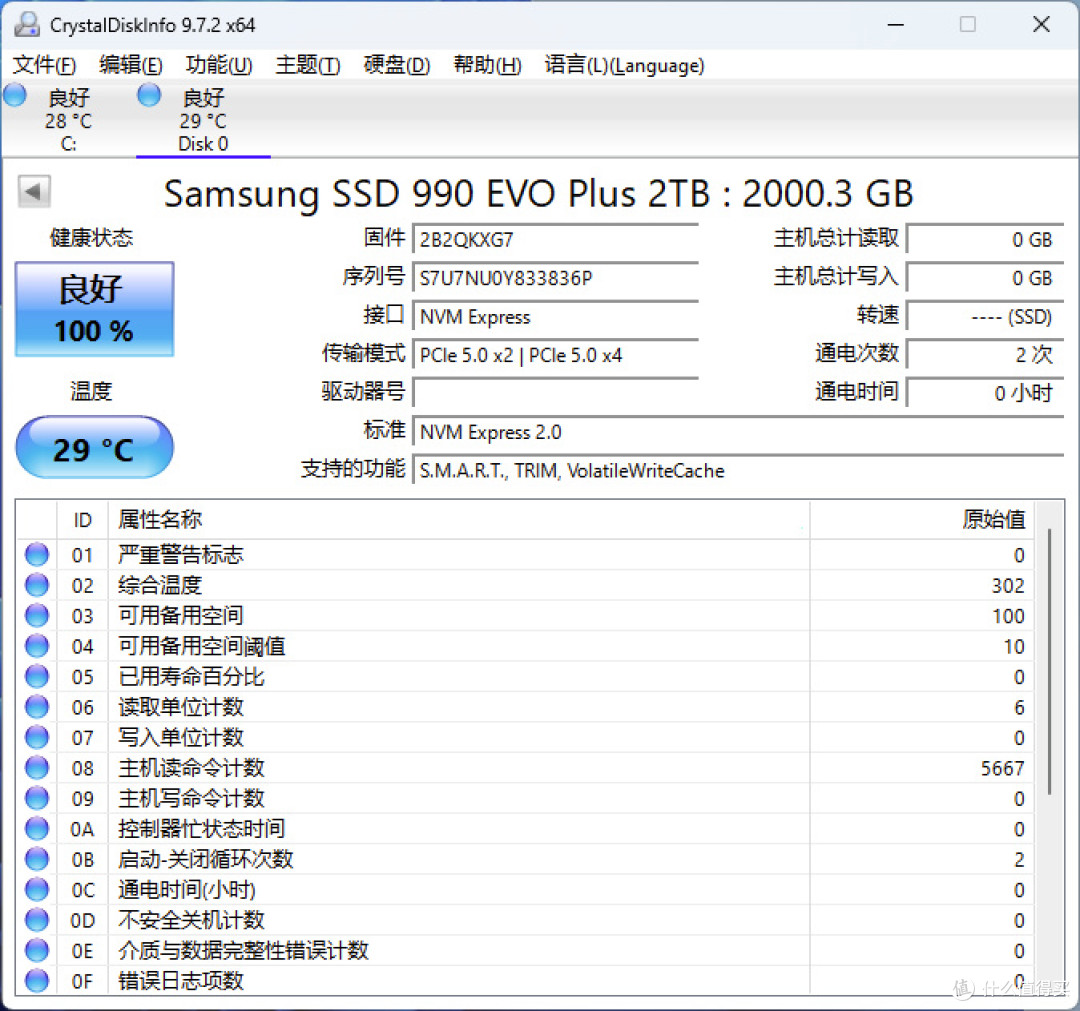Close the CrystalDiskInfo window
Viewport: 1080px width, 1011px height.
1041,25
